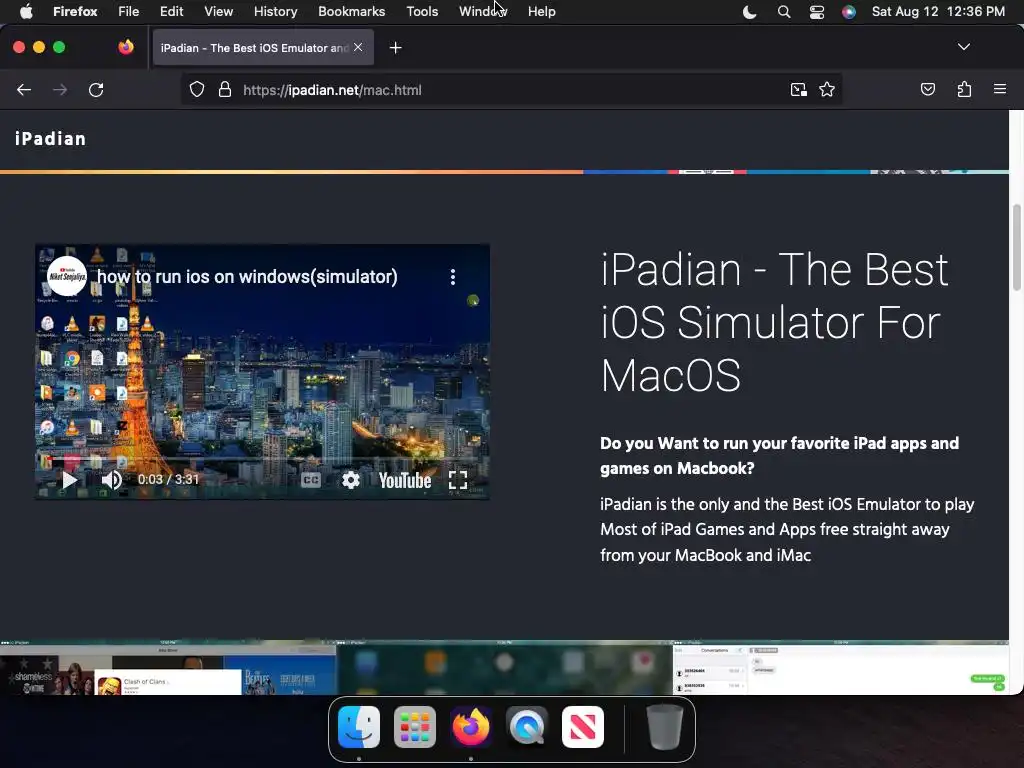
Task: Open the video settings gear
Action: (351, 481)
